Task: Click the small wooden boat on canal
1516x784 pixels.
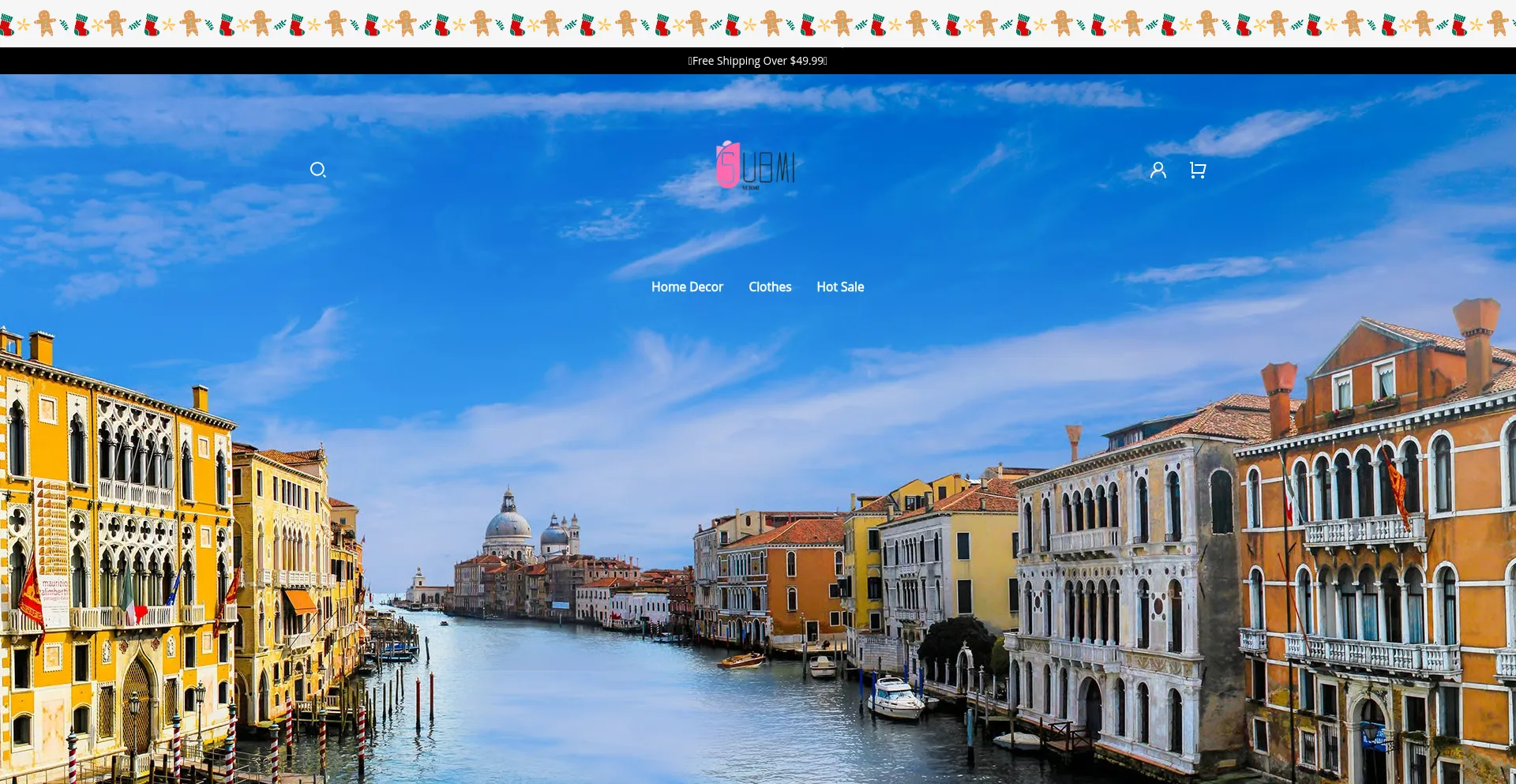Action: [x=741, y=661]
